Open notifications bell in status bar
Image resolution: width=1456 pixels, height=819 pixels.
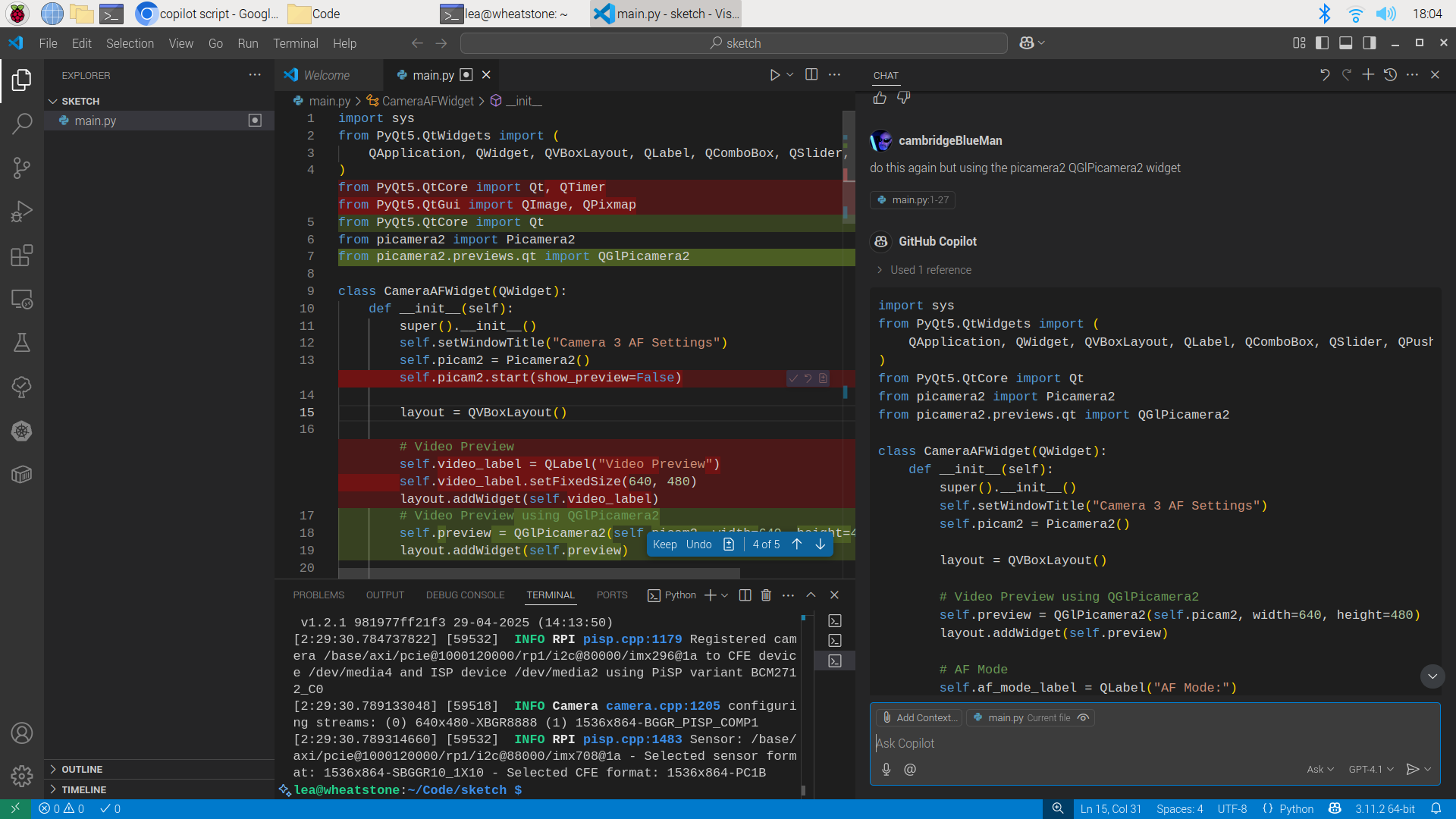1436,809
